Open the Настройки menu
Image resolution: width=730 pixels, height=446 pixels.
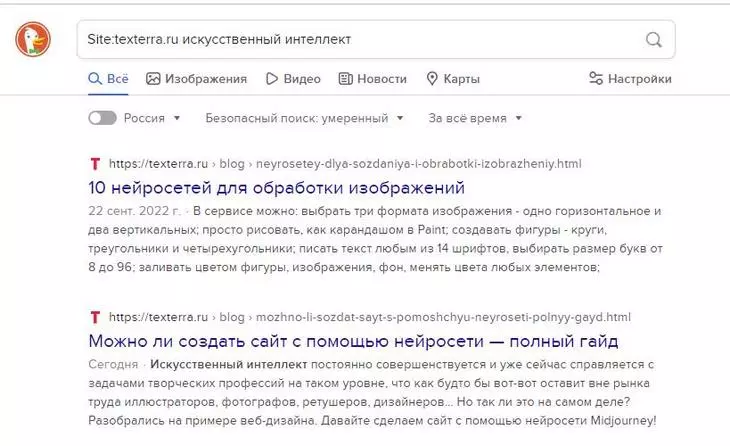click(x=630, y=79)
